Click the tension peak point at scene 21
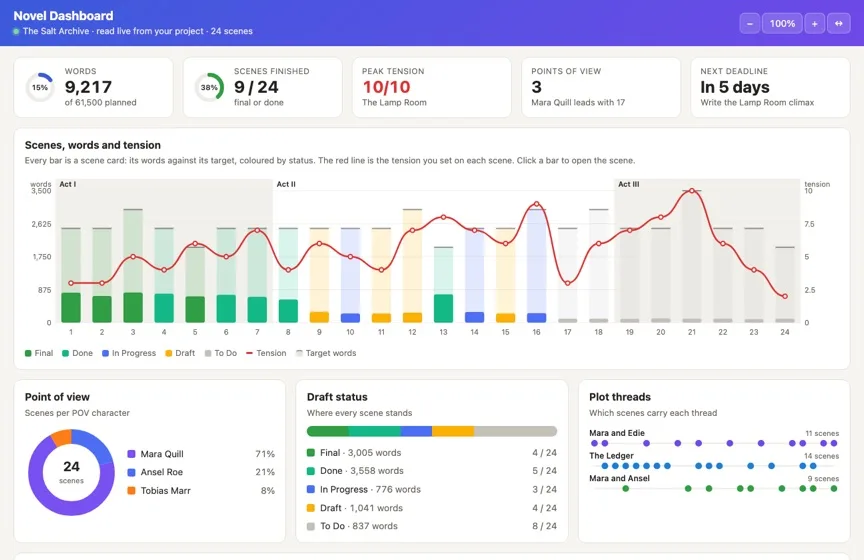This screenshot has height=560, width=864. 692,191
